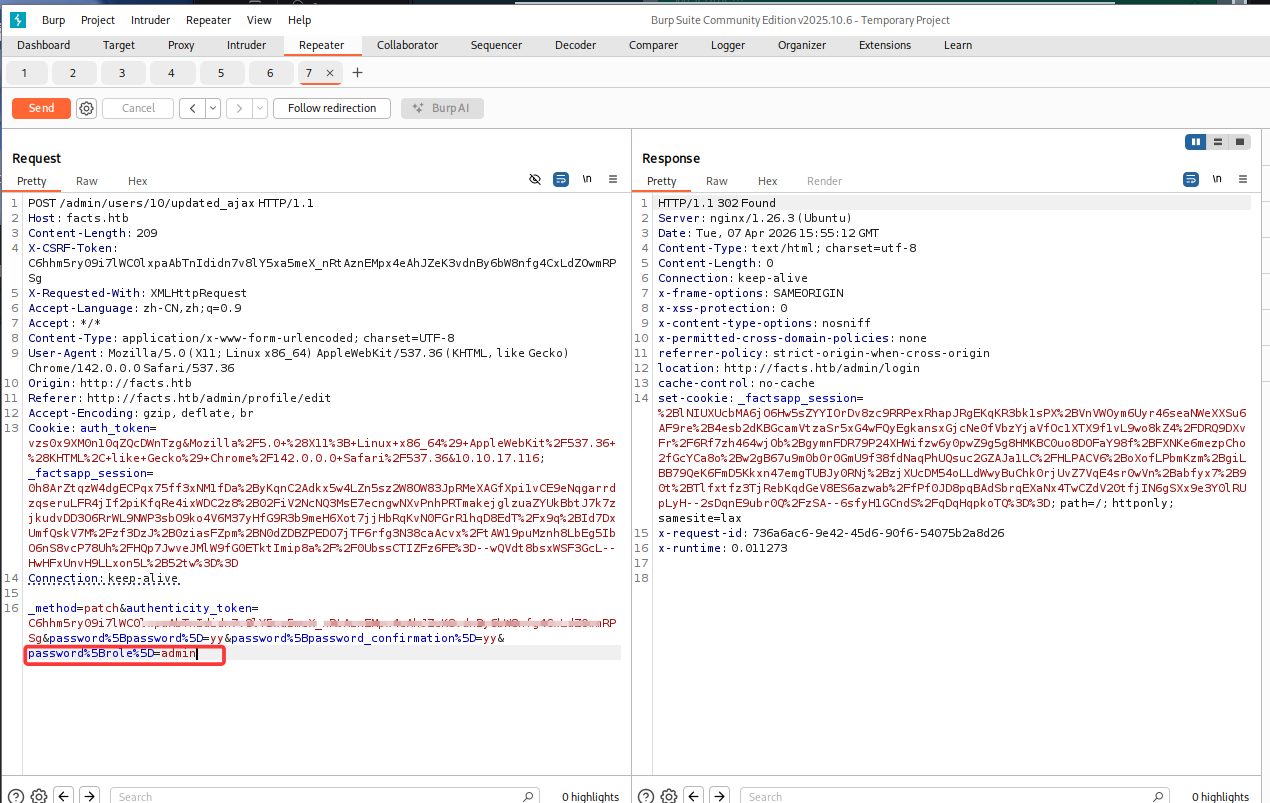Click response search help question icon
1270x803 pixels.
click(x=646, y=796)
